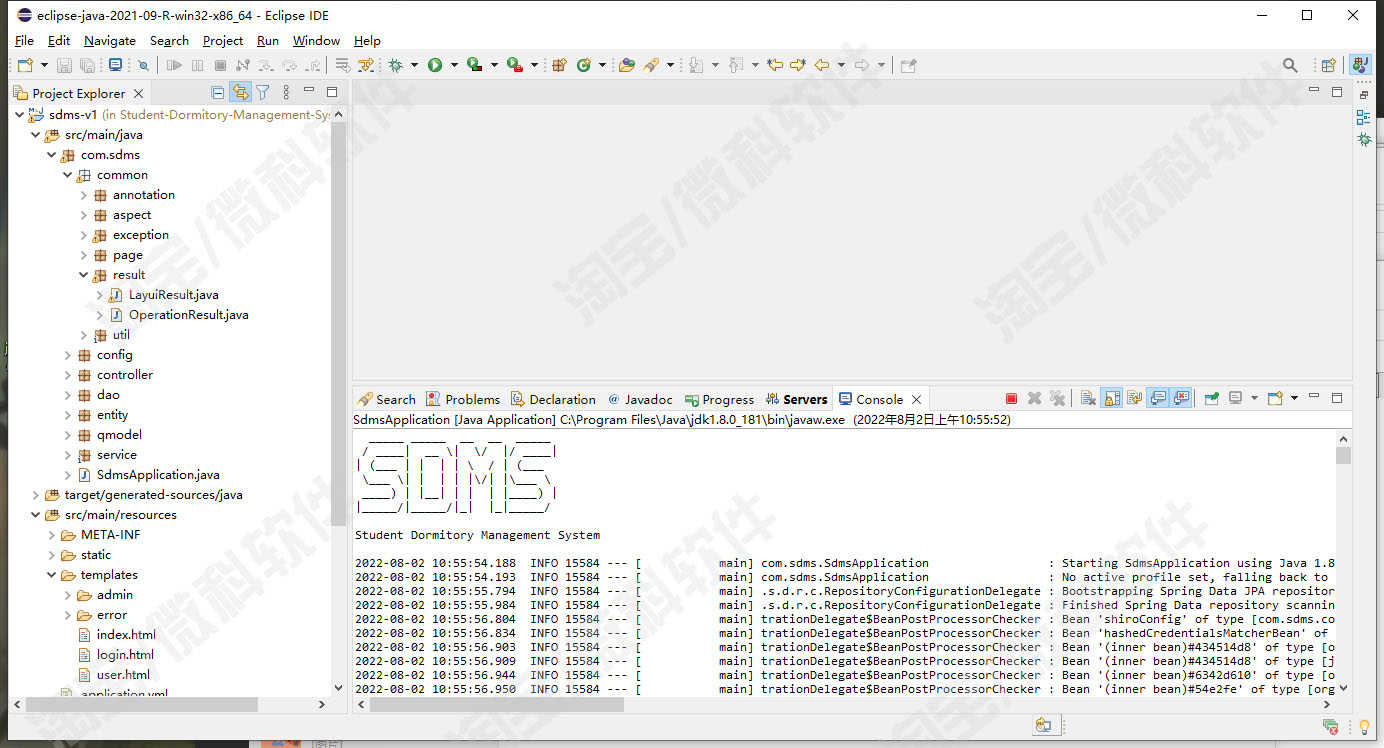Open the Run button dropdown arrow
Viewport: 1384px width, 748px height.
pos(454,65)
